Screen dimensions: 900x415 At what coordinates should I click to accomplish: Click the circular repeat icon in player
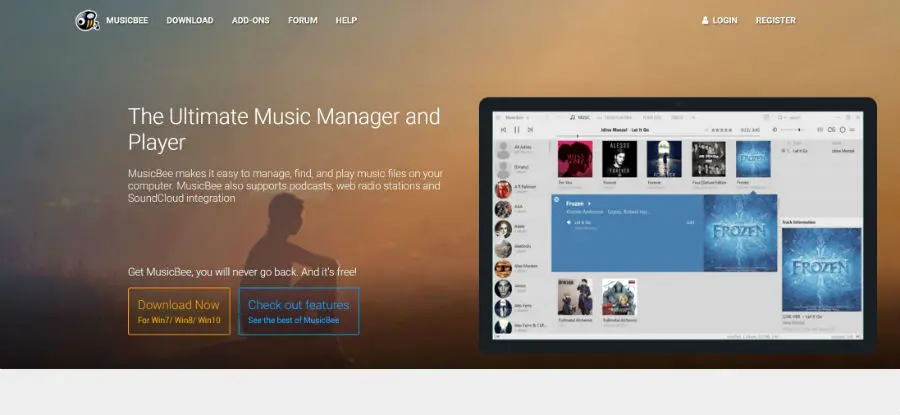843,130
